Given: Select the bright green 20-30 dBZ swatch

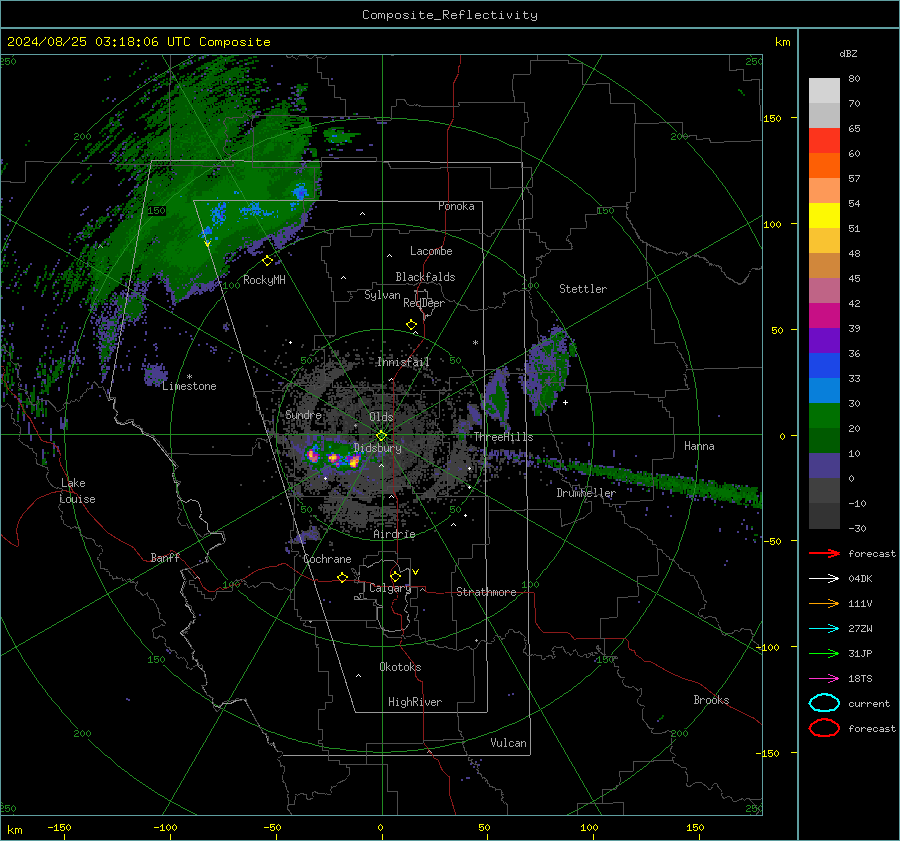Looking at the screenshot, I should [x=824, y=416].
